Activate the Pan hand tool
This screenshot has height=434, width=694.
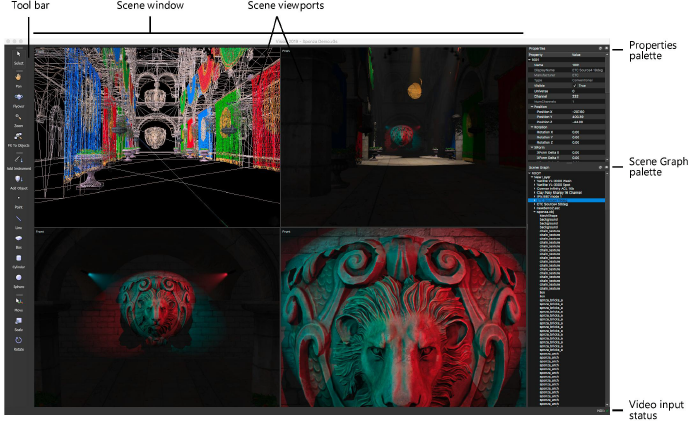(x=19, y=80)
